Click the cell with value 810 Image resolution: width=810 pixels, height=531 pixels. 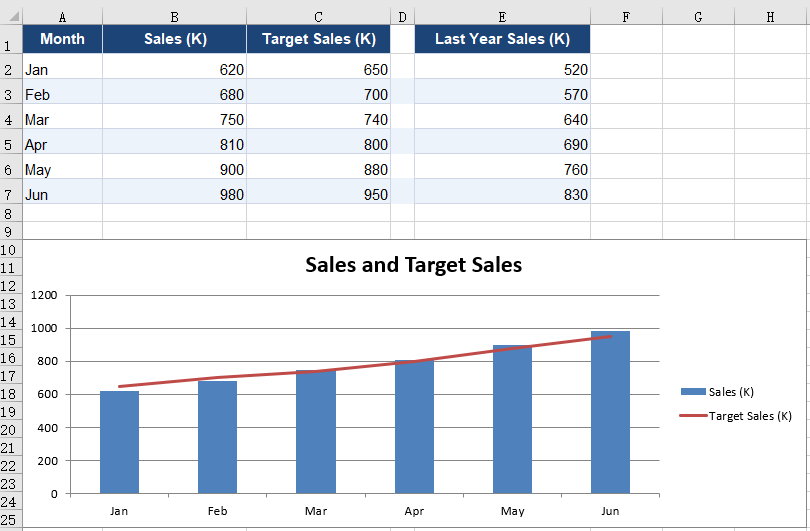click(175, 142)
